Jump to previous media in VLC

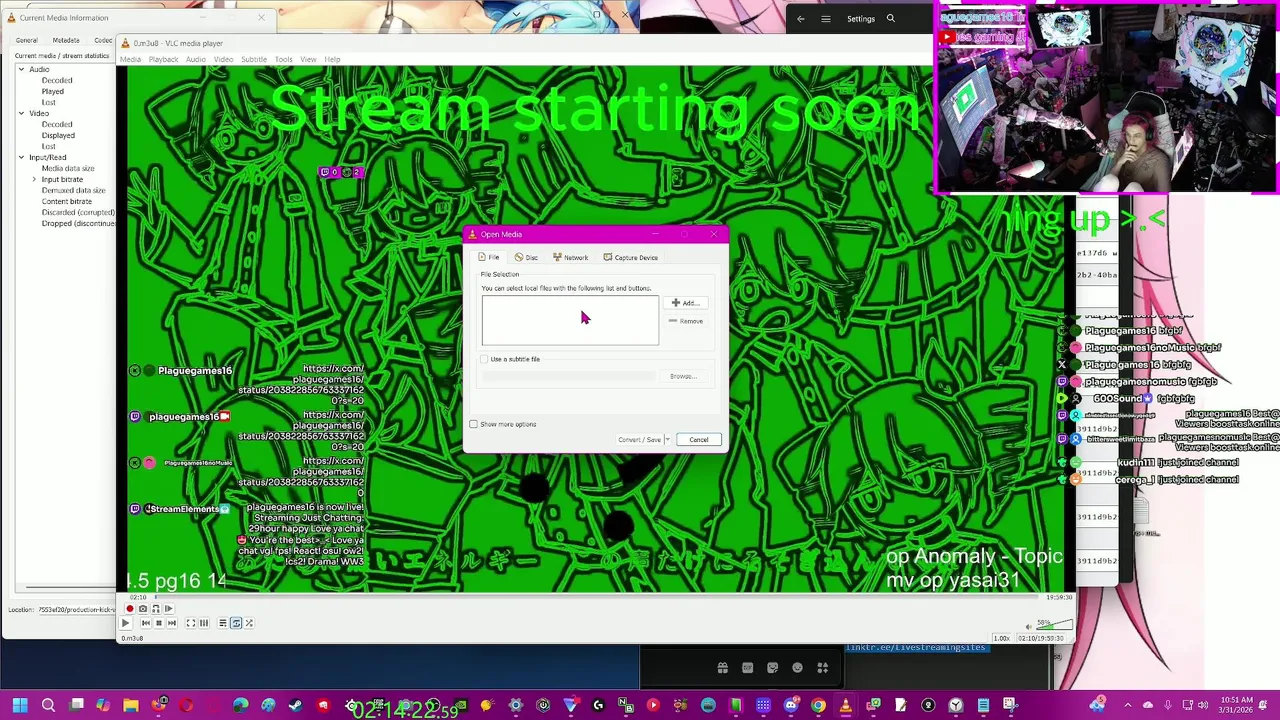click(x=145, y=623)
